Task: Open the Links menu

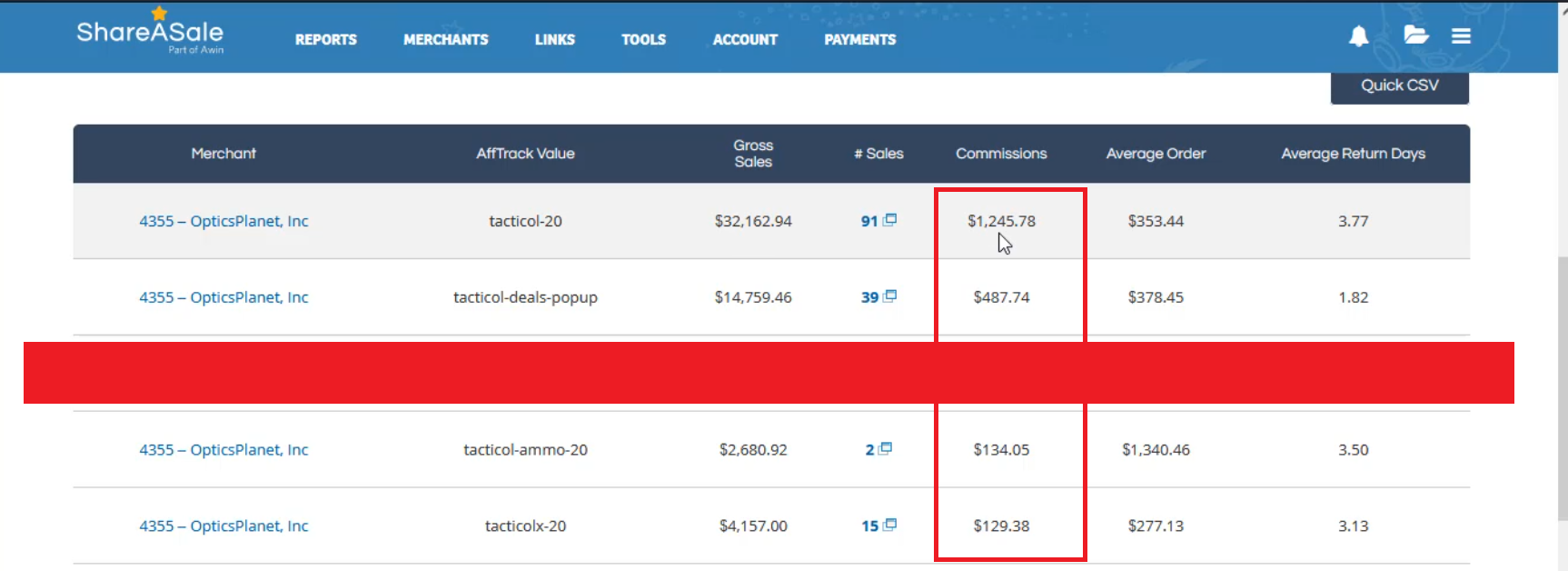Action: 555,40
